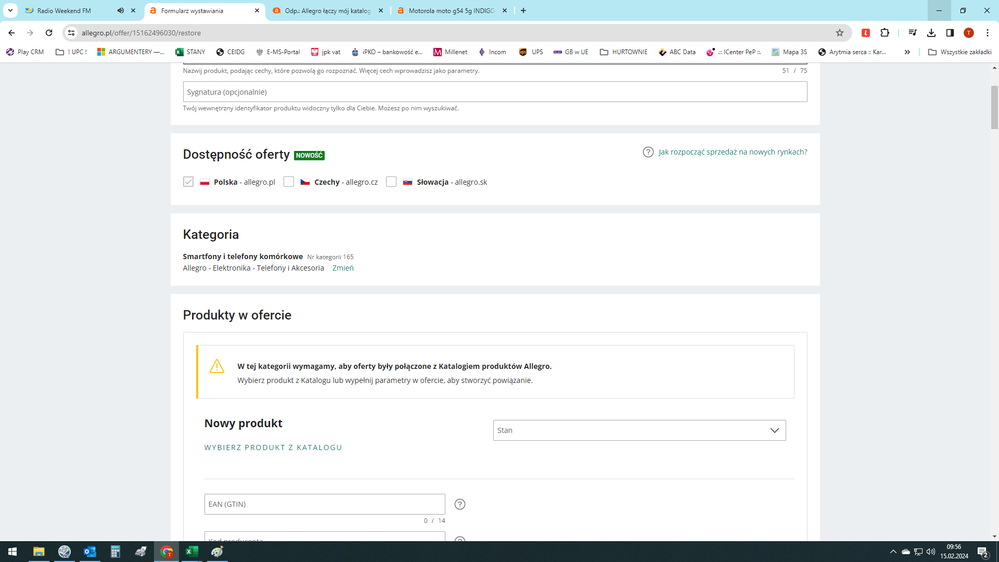Open File Explorer from taskbar
Image resolution: width=999 pixels, height=562 pixels.
click(39, 551)
